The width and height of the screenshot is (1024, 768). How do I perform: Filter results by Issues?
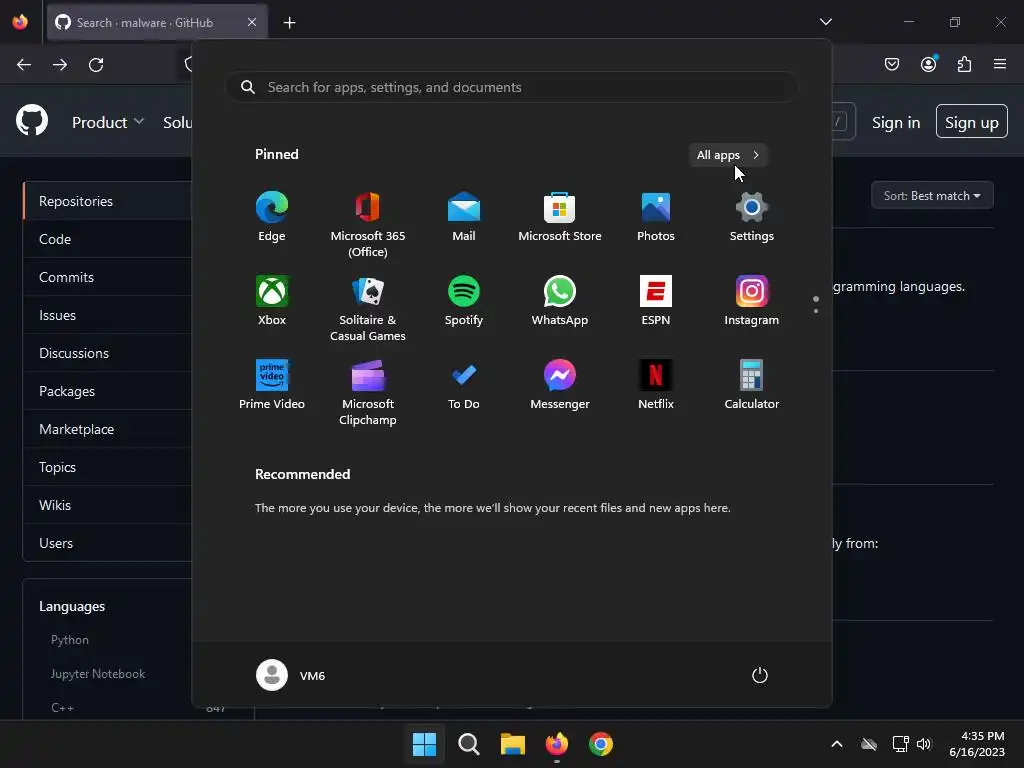108,315
